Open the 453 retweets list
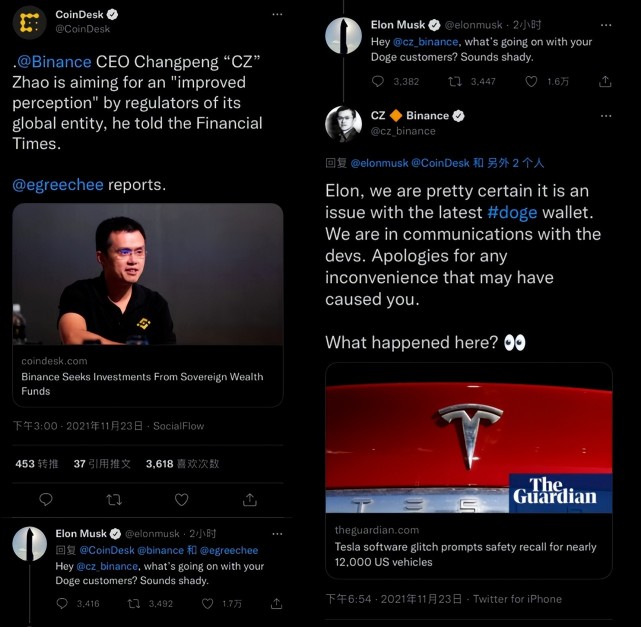The height and width of the screenshot is (627, 641). [37, 463]
